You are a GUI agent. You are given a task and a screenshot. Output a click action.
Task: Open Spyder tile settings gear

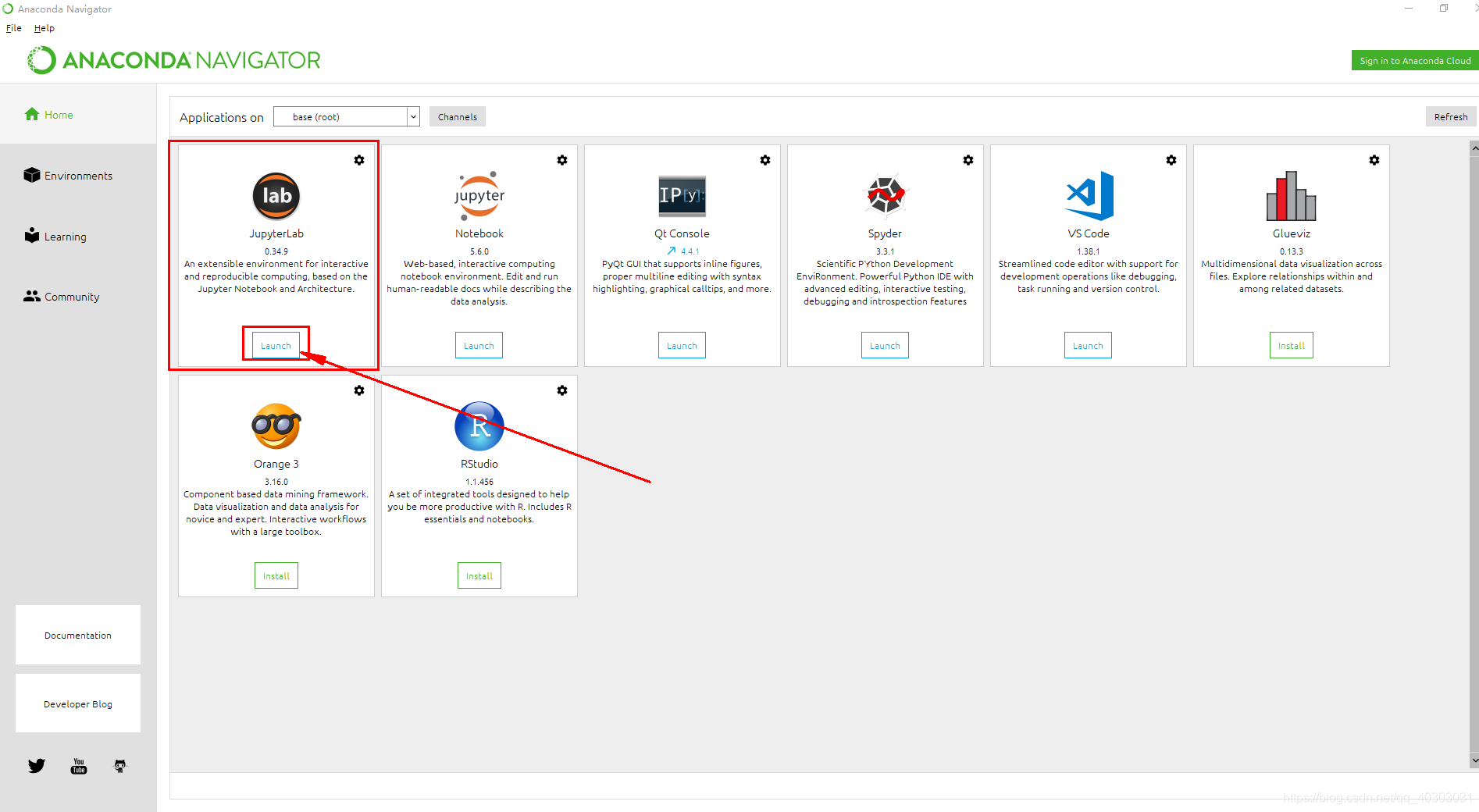(x=968, y=160)
